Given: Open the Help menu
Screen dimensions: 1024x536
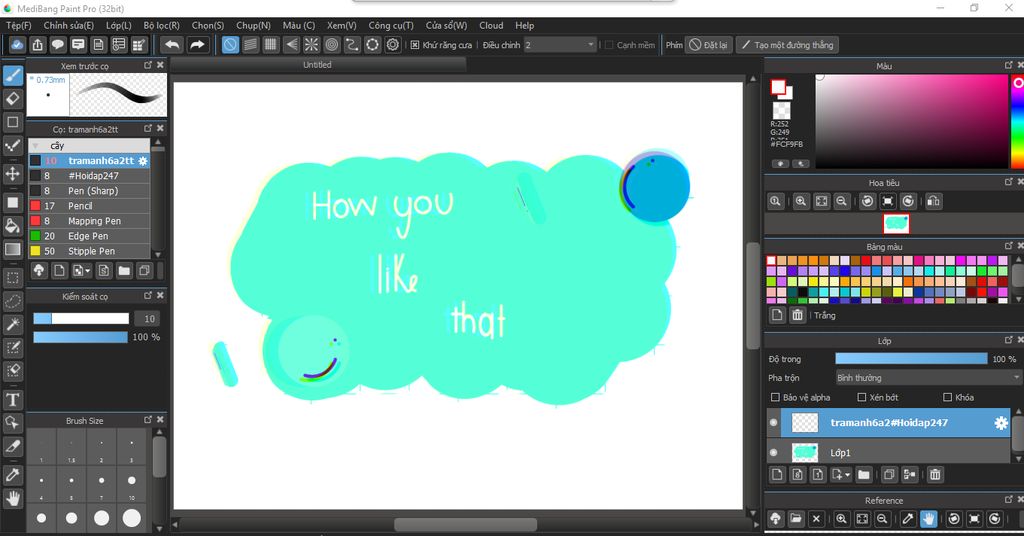Looking at the screenshot, I should point(524,25).
